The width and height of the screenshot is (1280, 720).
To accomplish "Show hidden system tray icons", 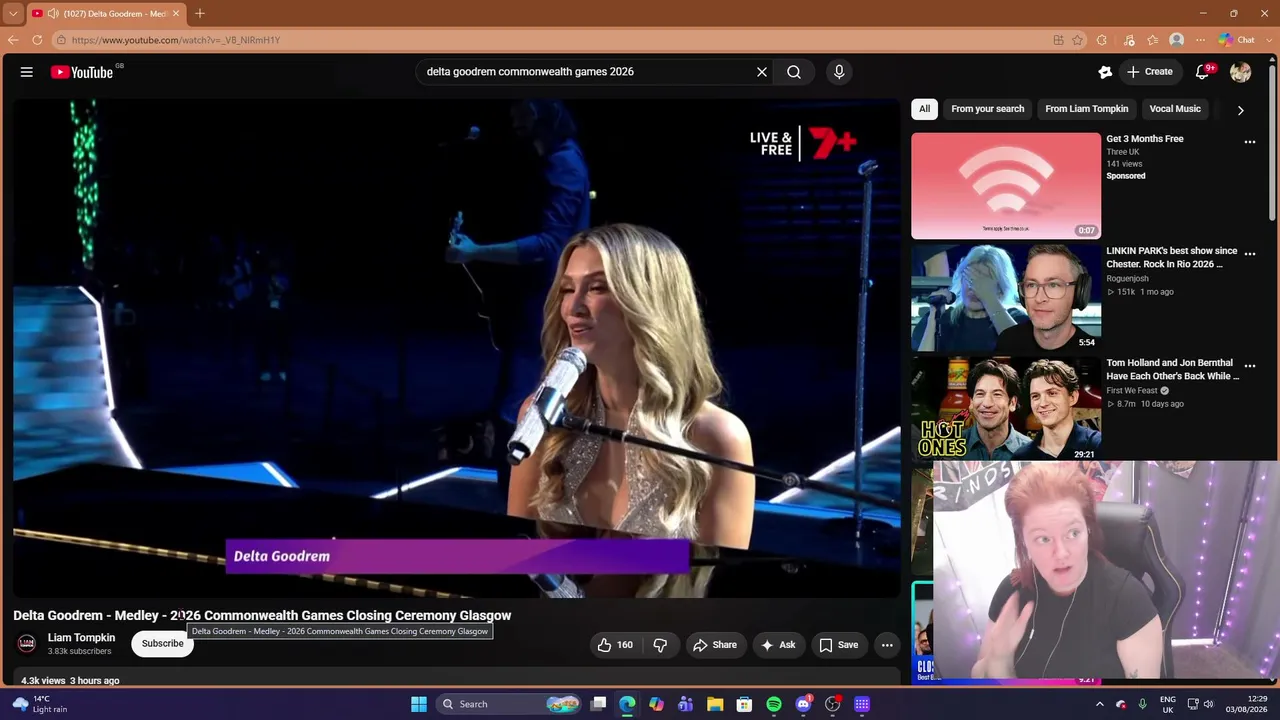I will 1100,704.
